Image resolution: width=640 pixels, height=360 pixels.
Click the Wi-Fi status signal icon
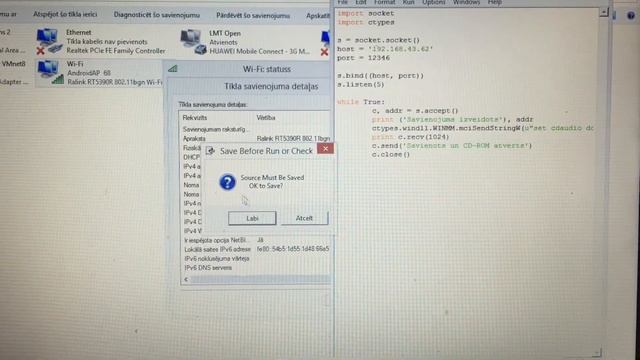coord(173,69)
